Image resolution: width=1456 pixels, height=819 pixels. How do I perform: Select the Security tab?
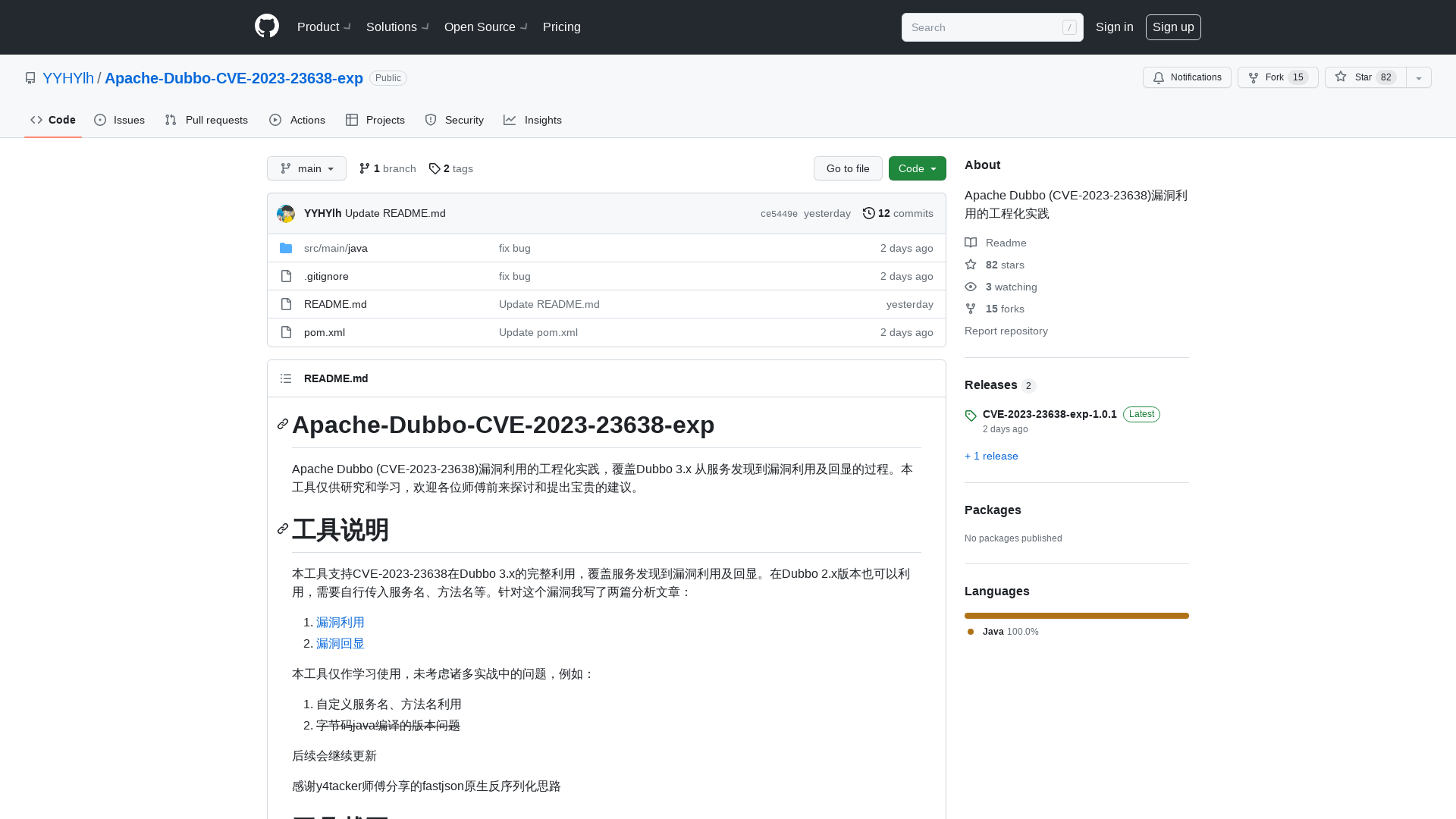(x=454, y=120)
